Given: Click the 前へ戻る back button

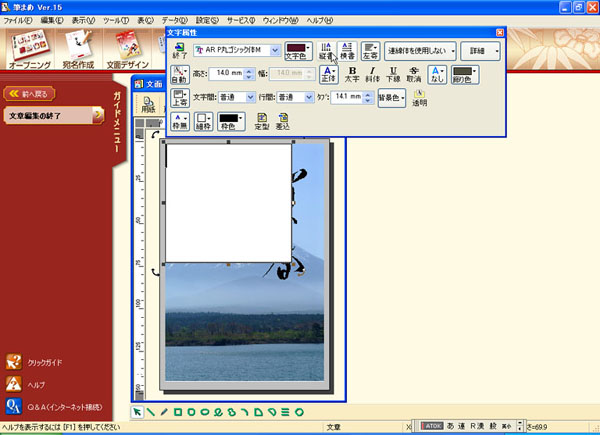Looking at the screenshot, I should (32, 93).
